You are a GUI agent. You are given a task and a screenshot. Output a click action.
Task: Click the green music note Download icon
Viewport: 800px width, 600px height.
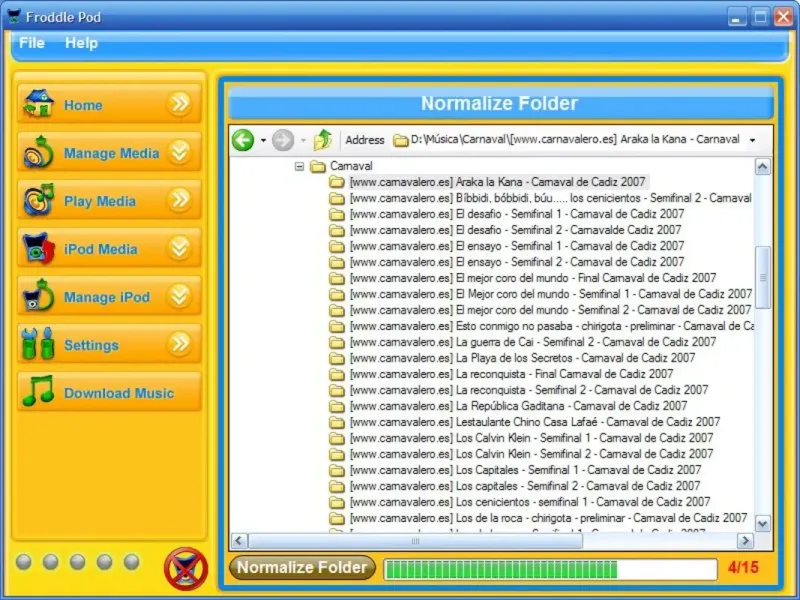click(x=38, y=391)
